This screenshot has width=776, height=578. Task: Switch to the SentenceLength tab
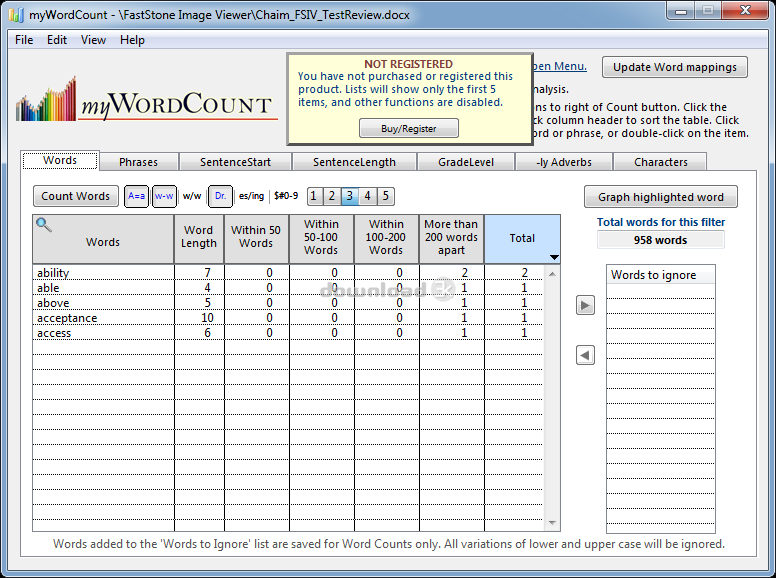tap(354, 162)
